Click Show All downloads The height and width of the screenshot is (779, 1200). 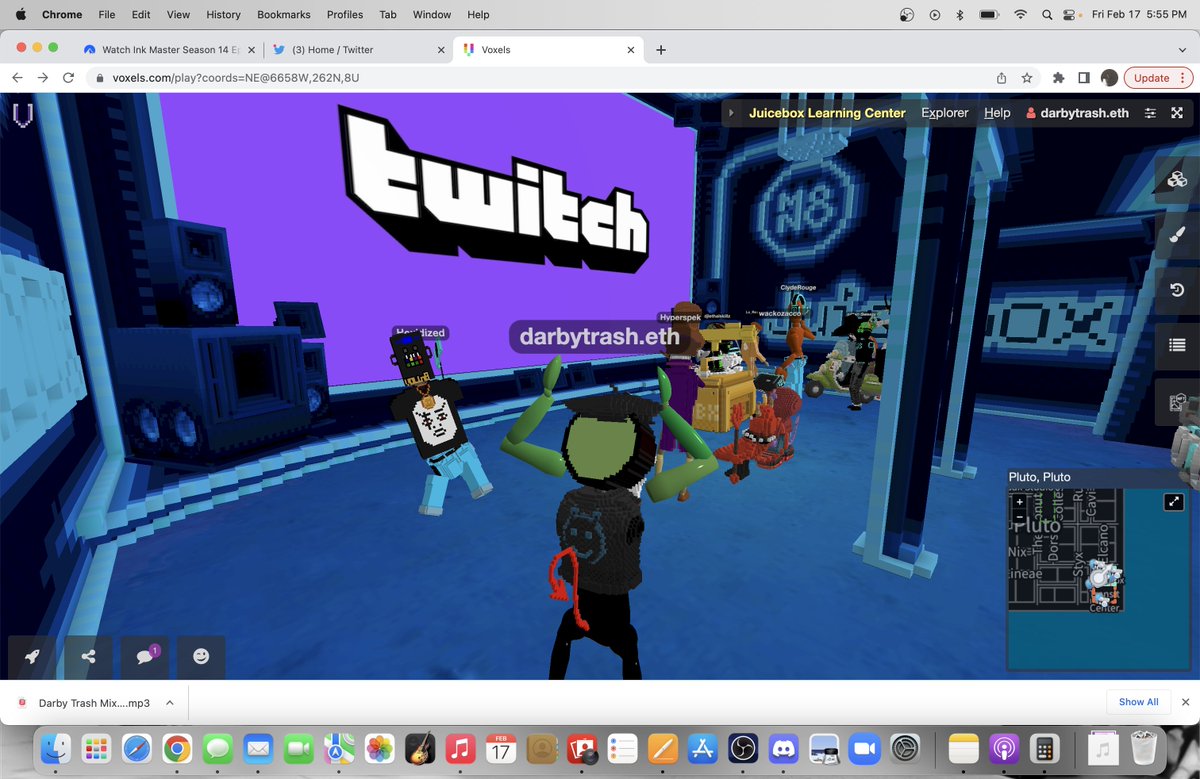click(1138, 702)
